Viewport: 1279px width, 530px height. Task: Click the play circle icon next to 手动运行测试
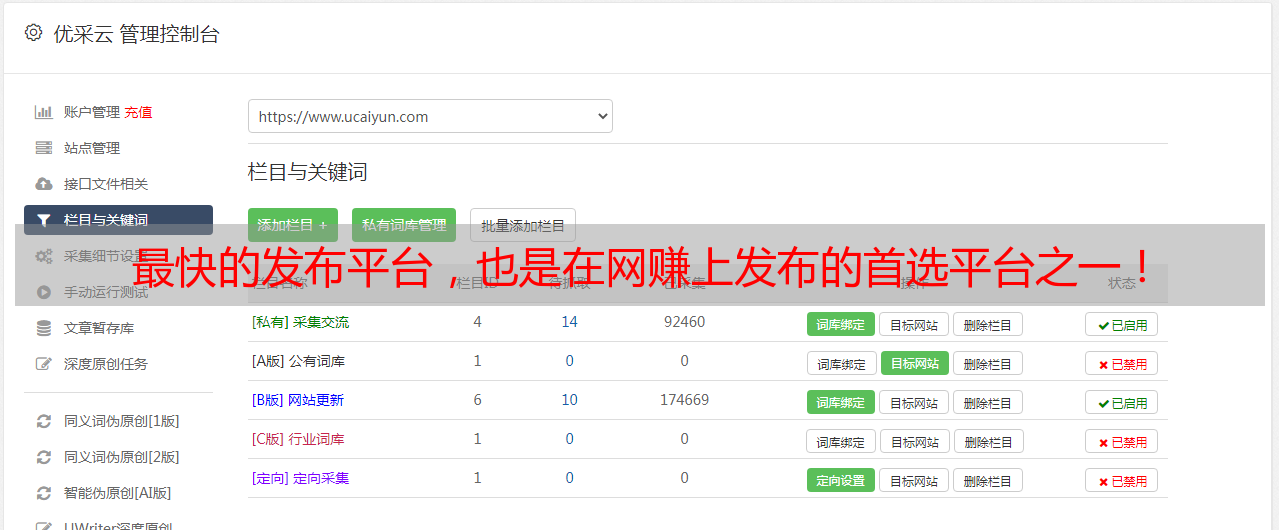pyautogui.click(x=43, y=292)
